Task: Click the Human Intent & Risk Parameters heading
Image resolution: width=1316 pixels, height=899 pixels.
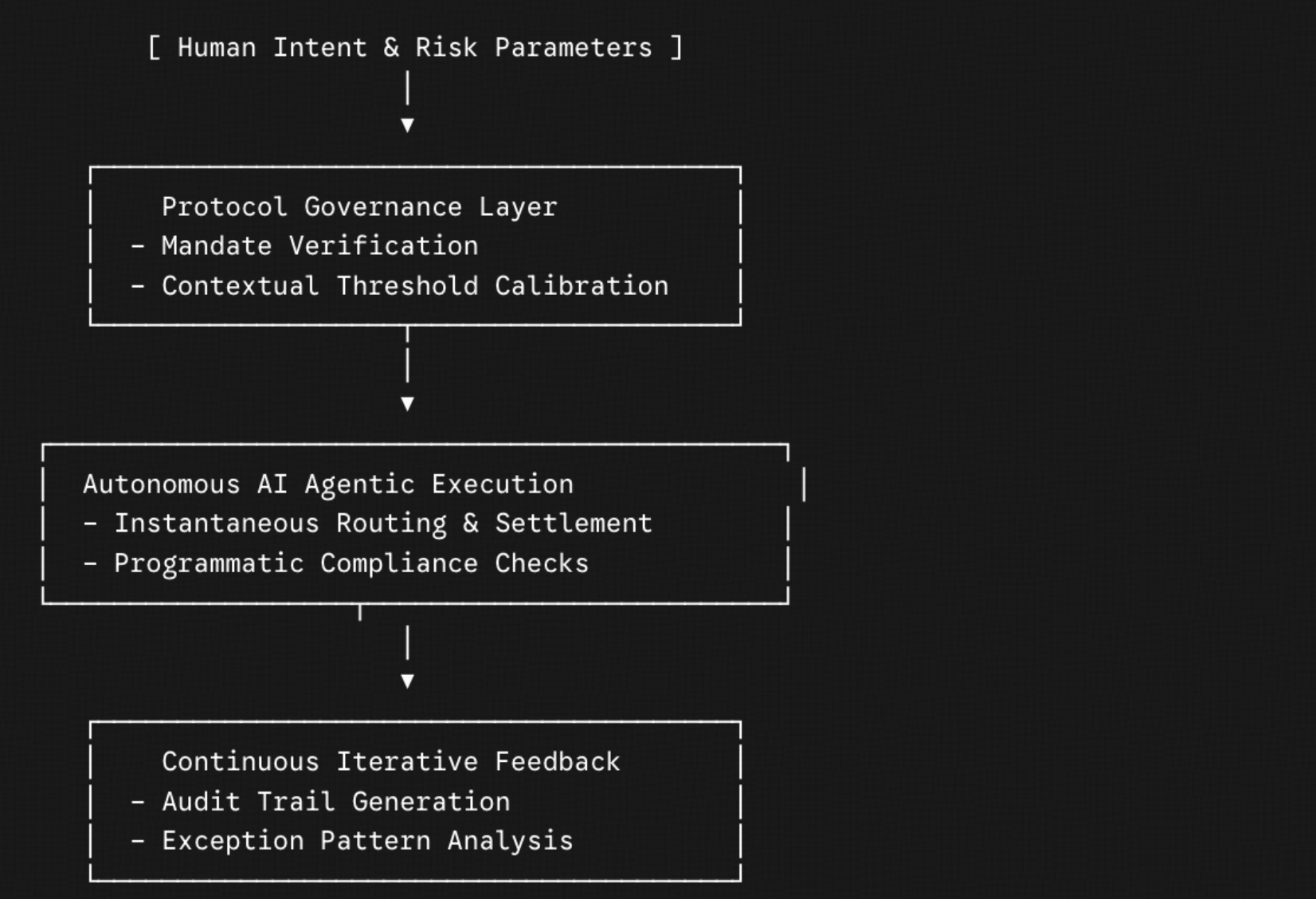Action: click(x=415, y=47)
